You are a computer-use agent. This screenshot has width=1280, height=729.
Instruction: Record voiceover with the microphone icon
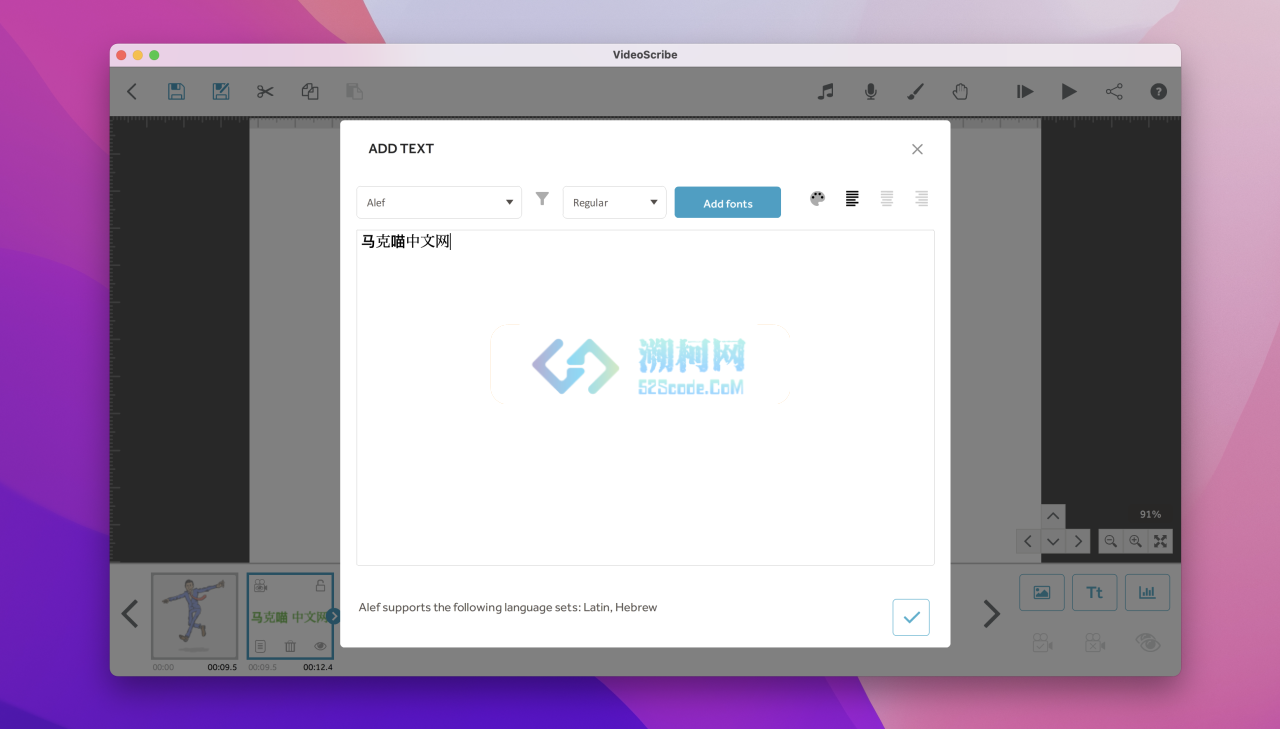[871, 92]
